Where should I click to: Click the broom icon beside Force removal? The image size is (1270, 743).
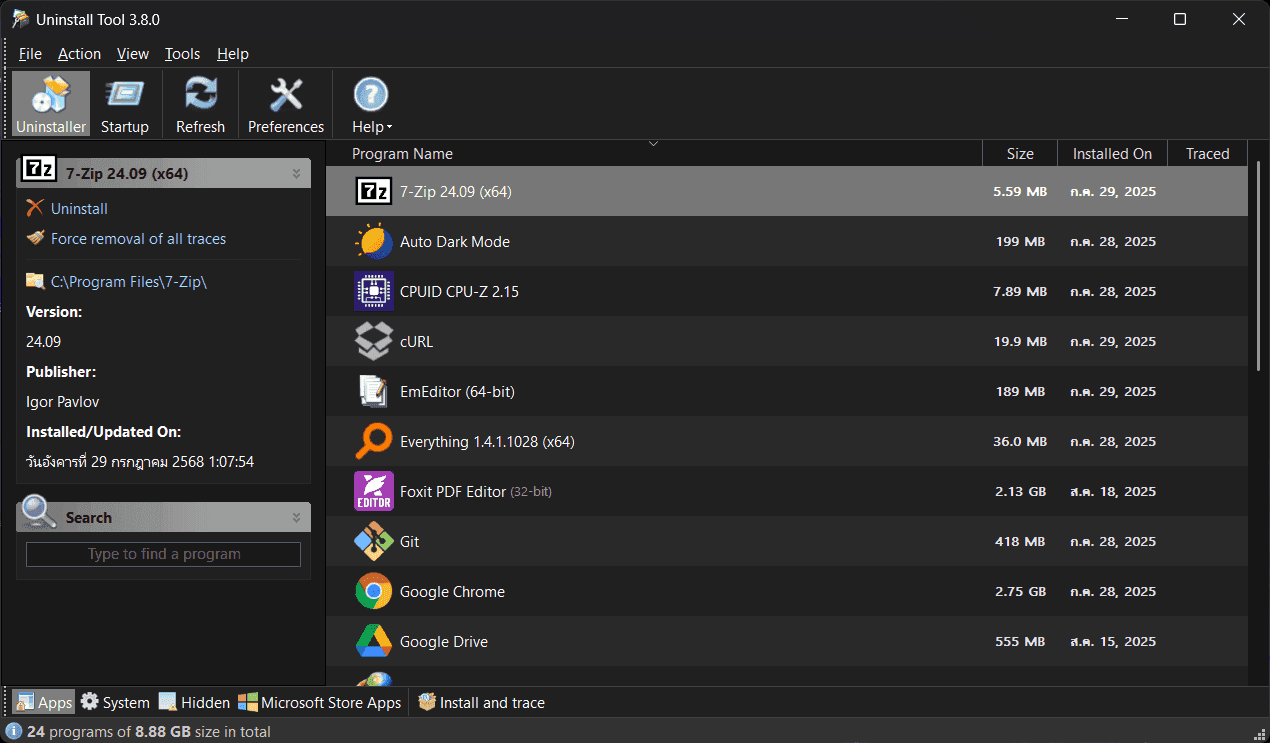click(x=35, y=238)
